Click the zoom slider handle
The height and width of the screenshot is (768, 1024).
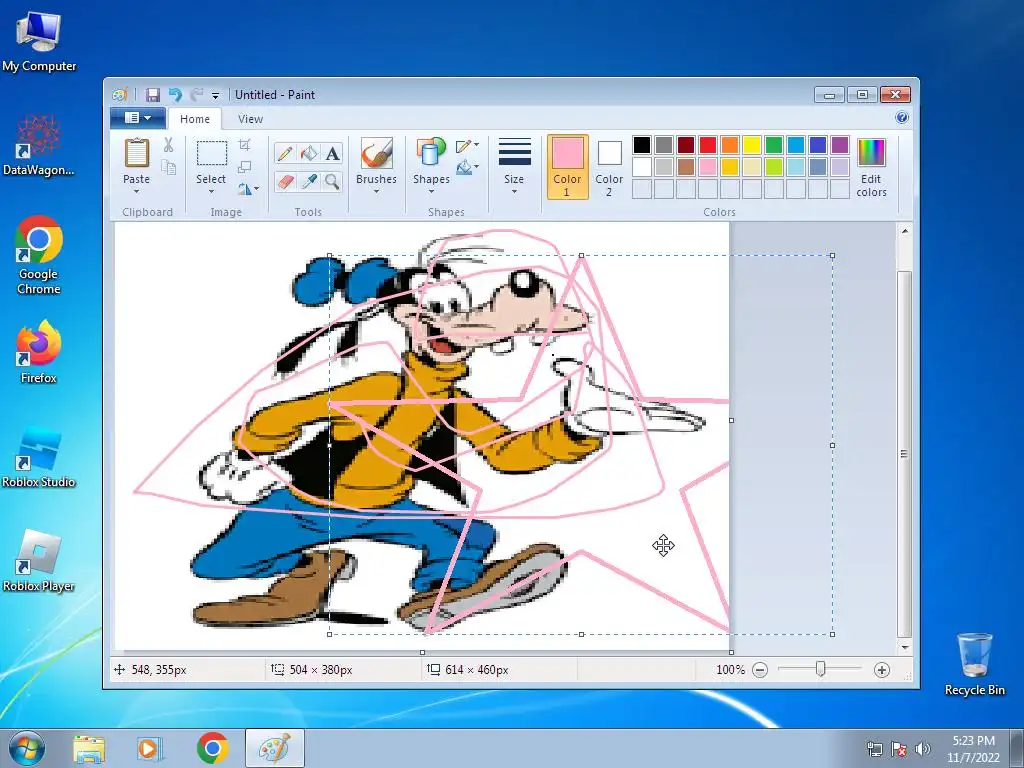821,669
